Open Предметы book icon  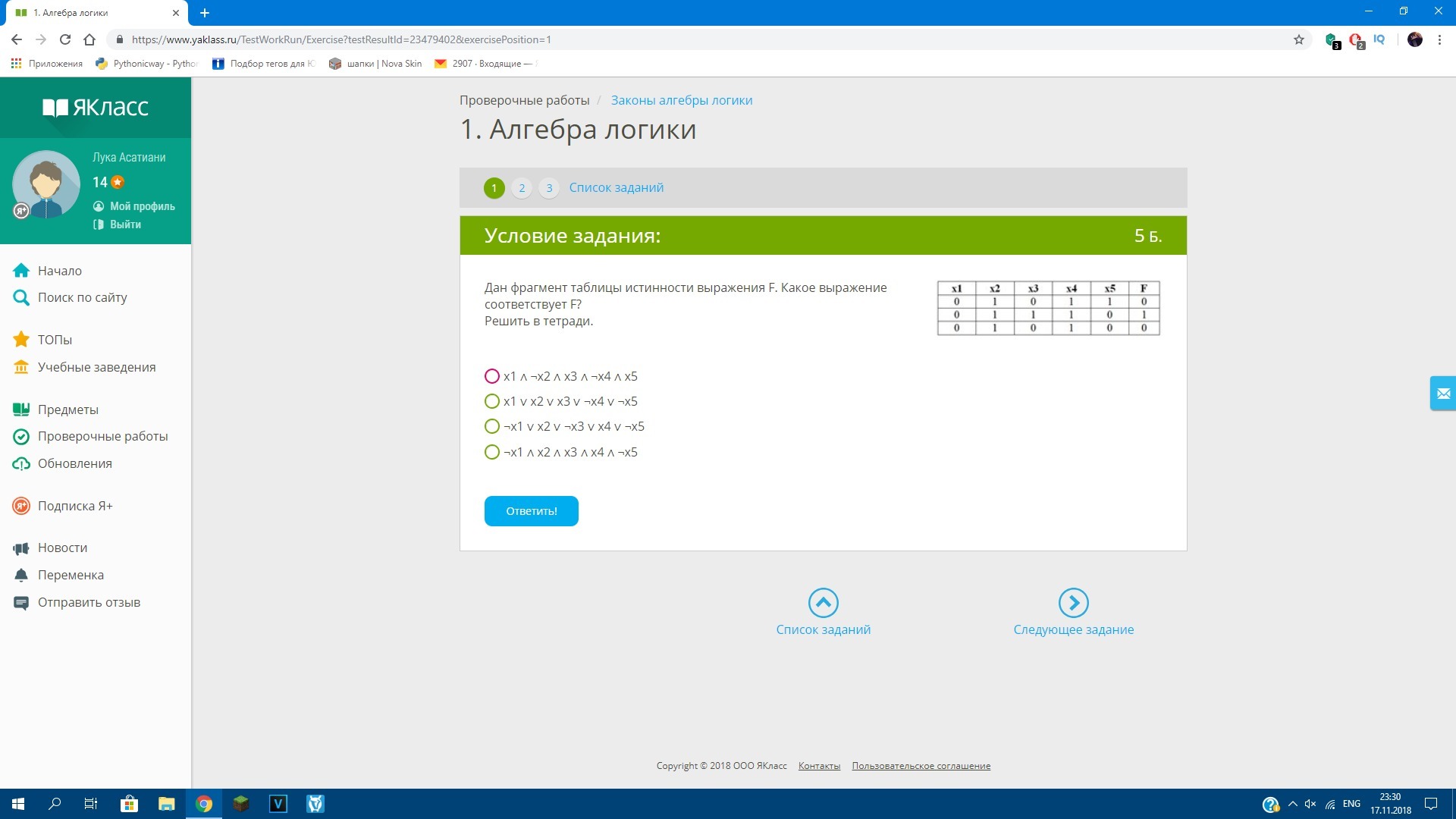point(21,409)
